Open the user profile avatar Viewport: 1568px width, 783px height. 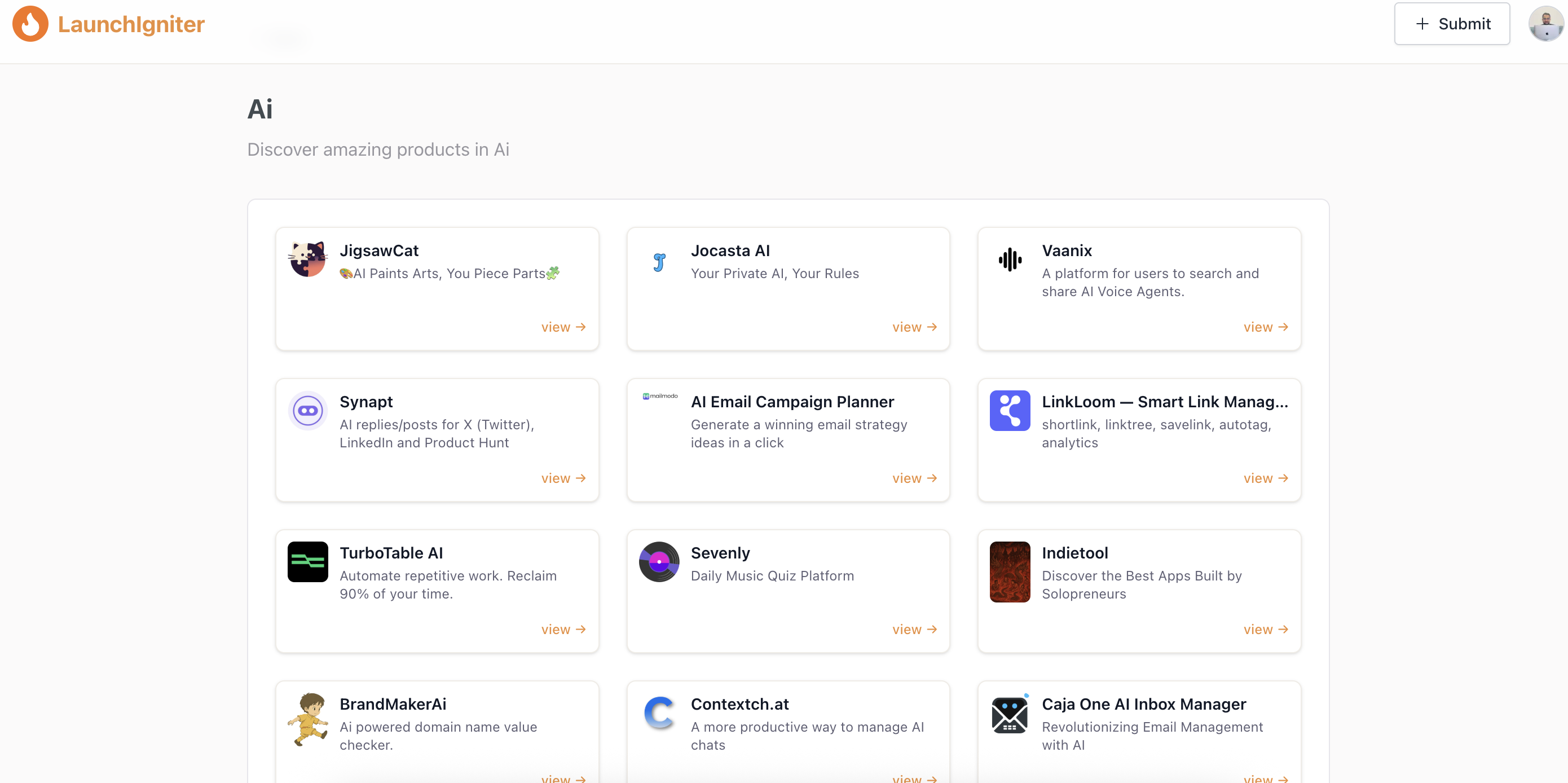click(x=1545, y=24)
